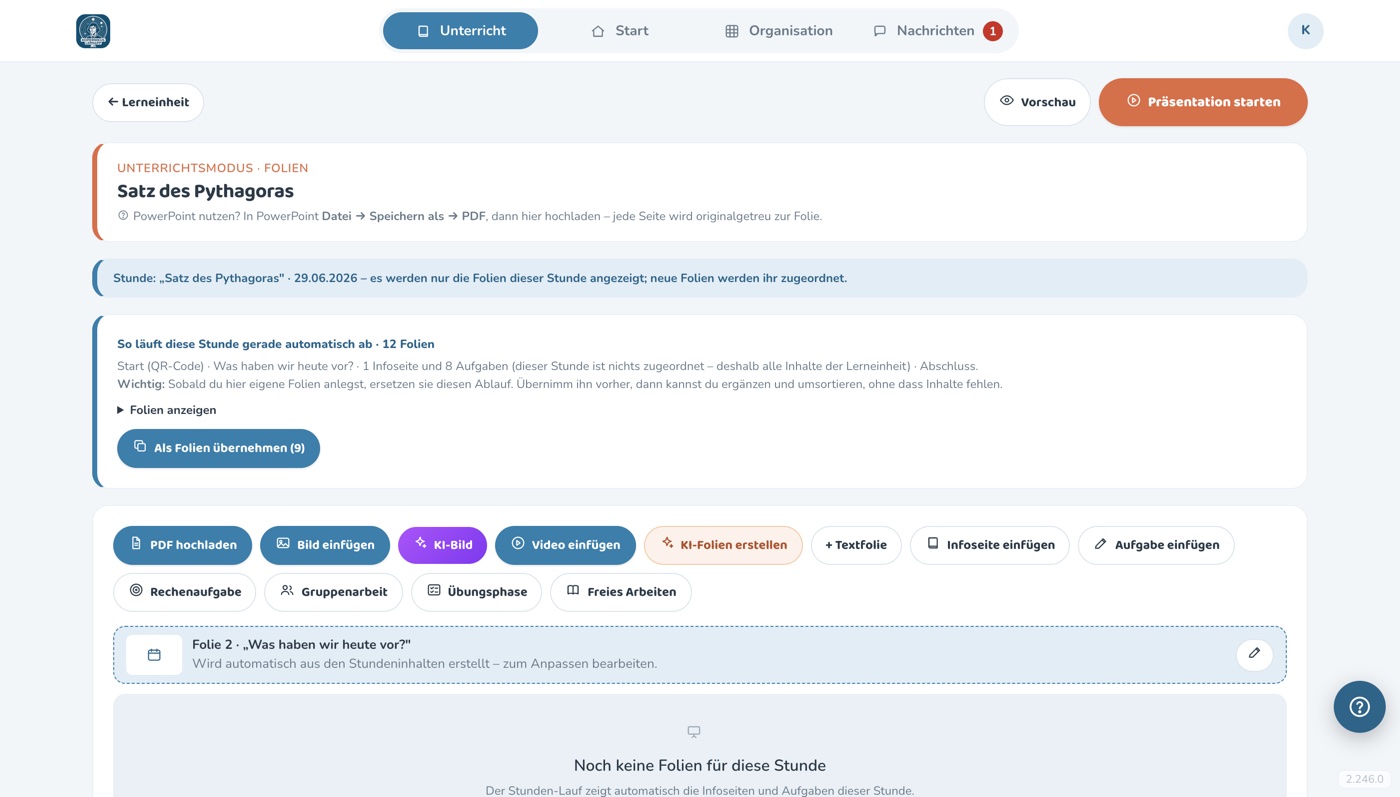Open the KI-Bild generator
This screenshot has width=1400, height=797.
[x=442, y=545]
